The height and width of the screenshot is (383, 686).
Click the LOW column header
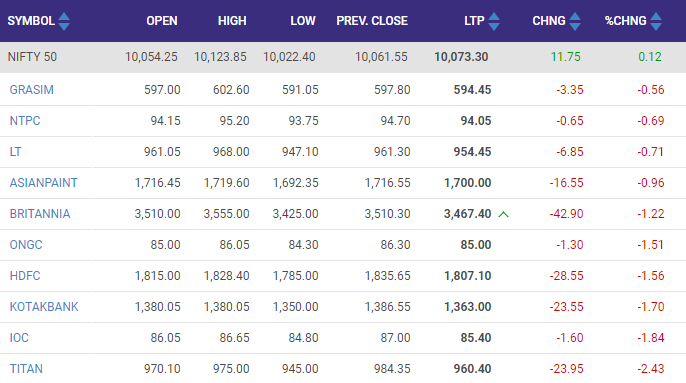(x=303, y=21)
